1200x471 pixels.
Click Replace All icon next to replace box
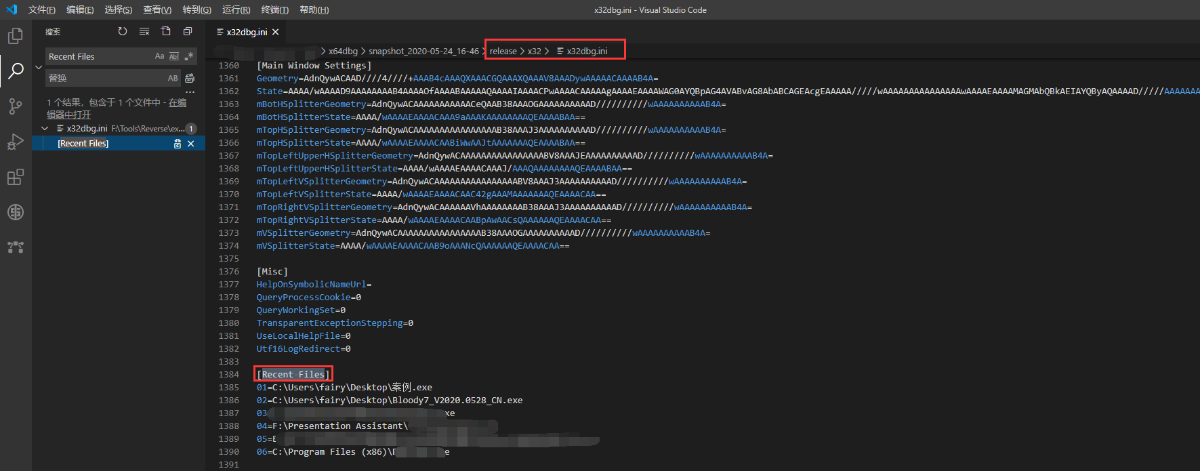(x=189, y=78)
